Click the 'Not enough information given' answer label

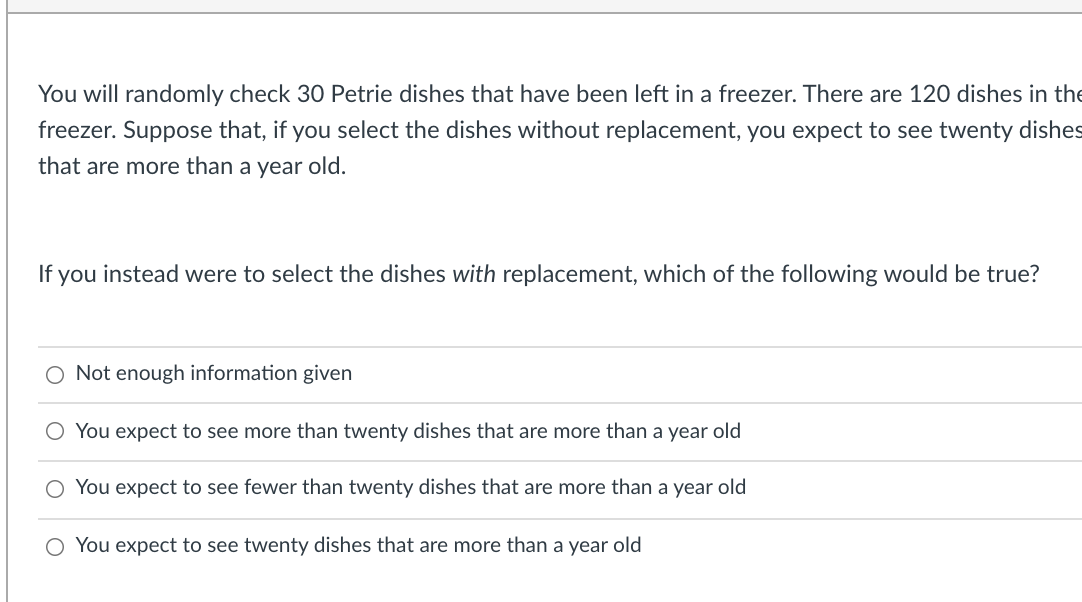[x=214, y=373]
